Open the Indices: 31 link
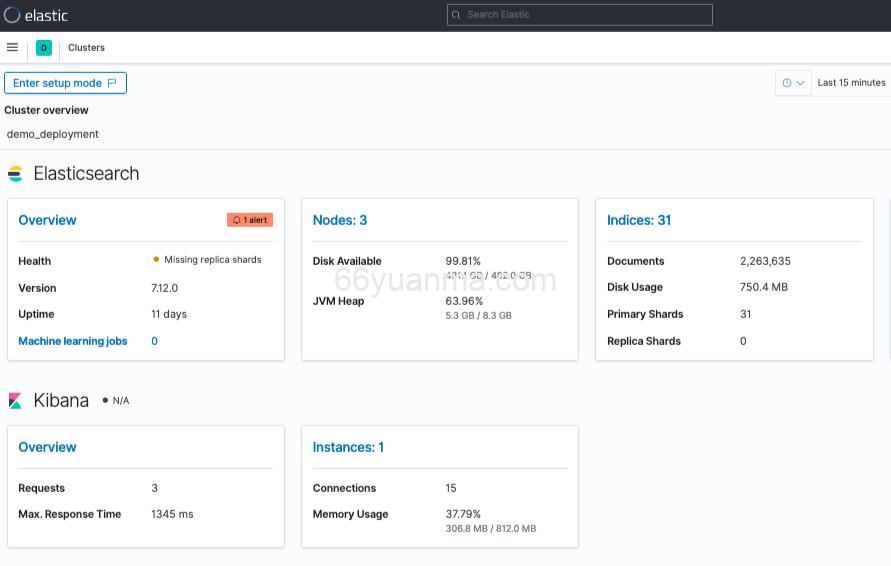 click(639, 220)
